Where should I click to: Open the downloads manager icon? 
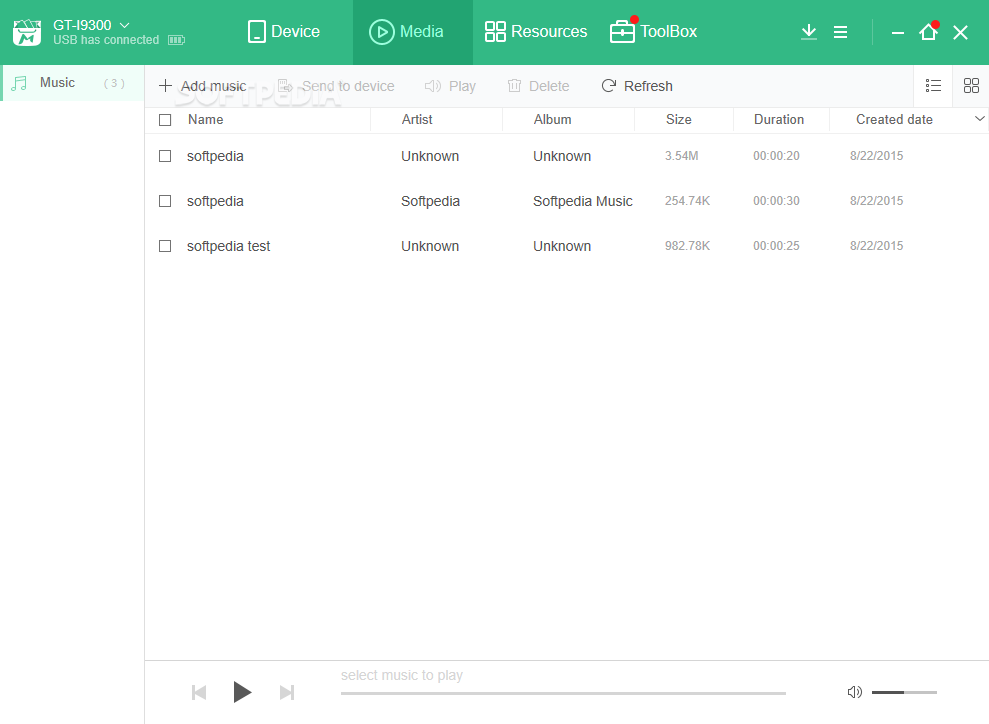(809, 32)
